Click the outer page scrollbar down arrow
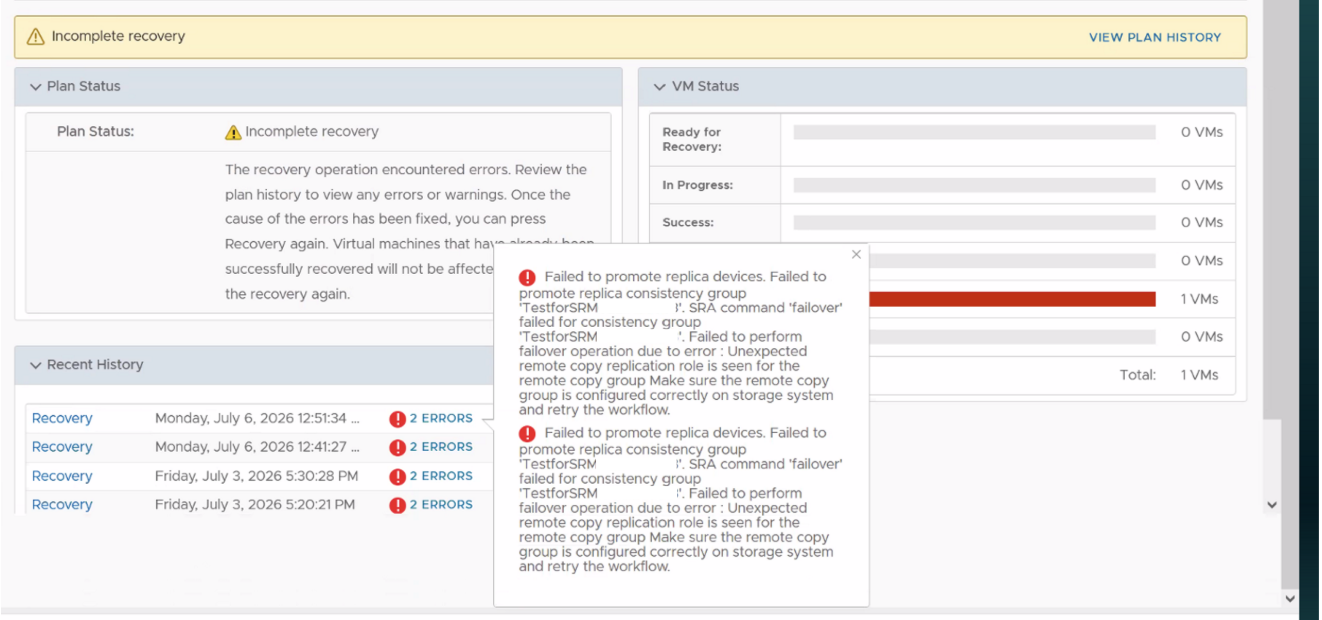The width and height of the screenshot is (1322, 620). (1290, 598)
